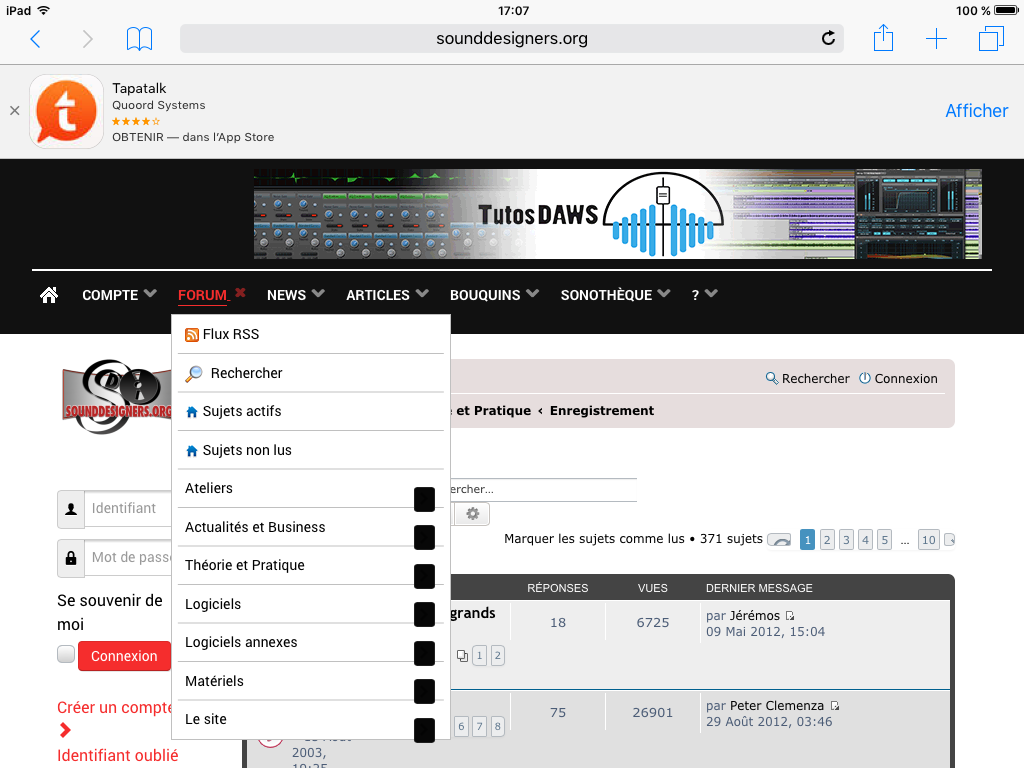Go to page 2 of topics

[x=827, y=540]
